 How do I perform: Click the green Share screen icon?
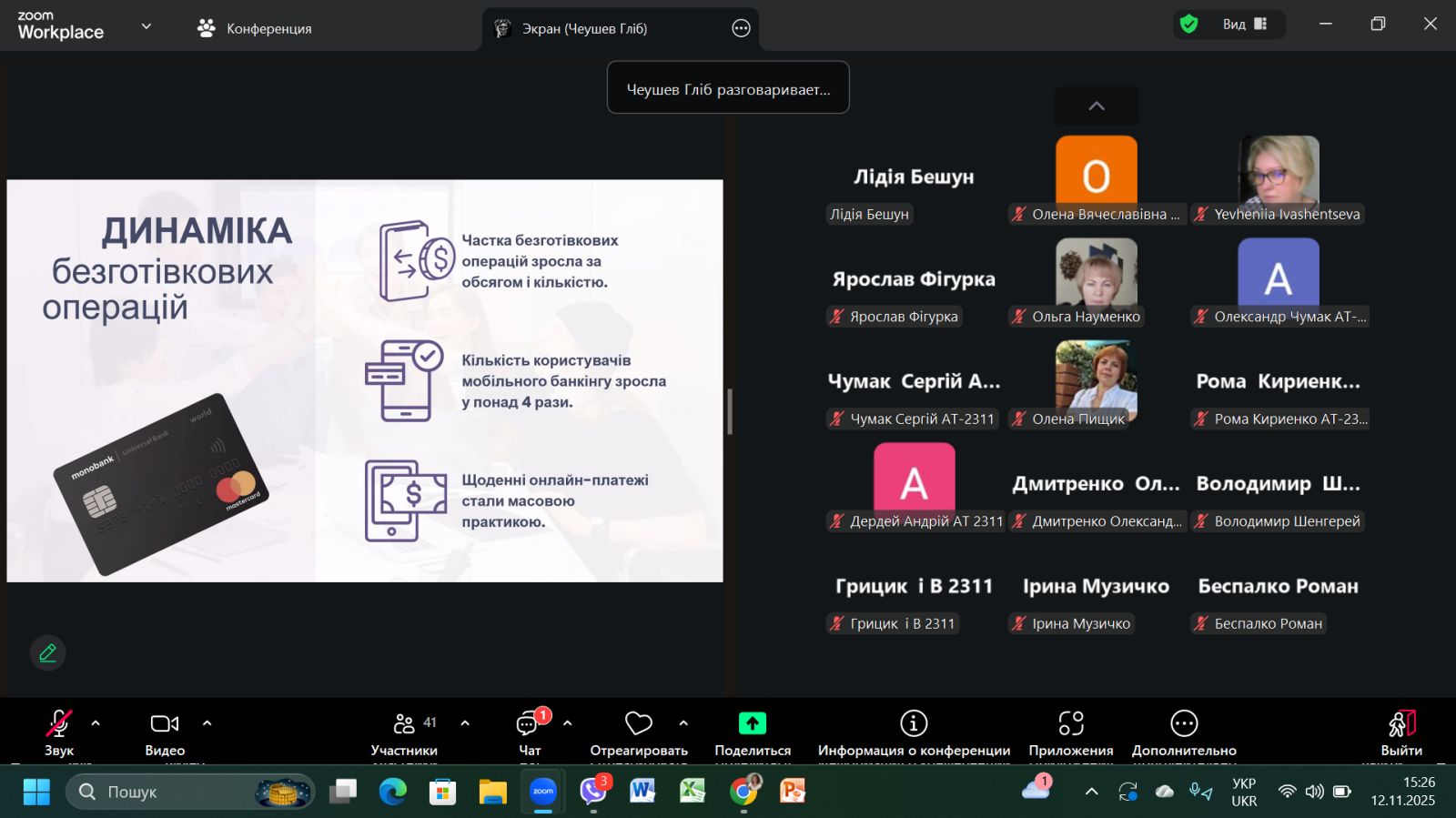(752, 723)
